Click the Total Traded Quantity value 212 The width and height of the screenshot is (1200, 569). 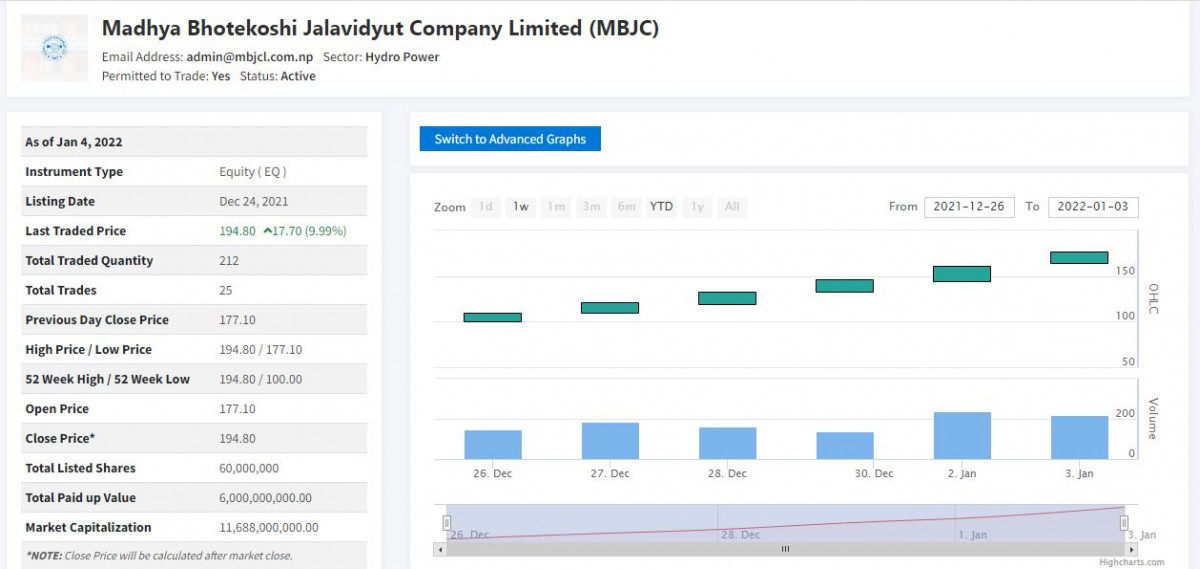[x=229, y=261]
